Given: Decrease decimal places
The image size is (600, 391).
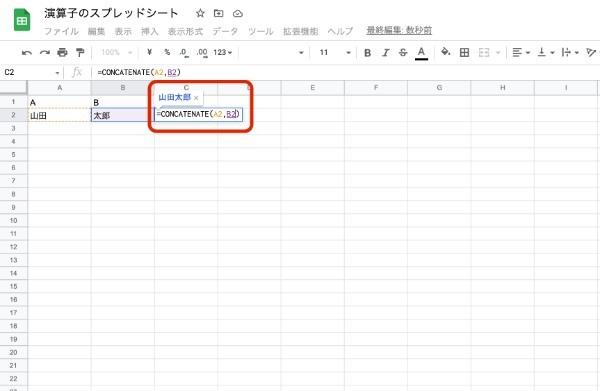Looking at the screenshot, I should coord(184,52).
